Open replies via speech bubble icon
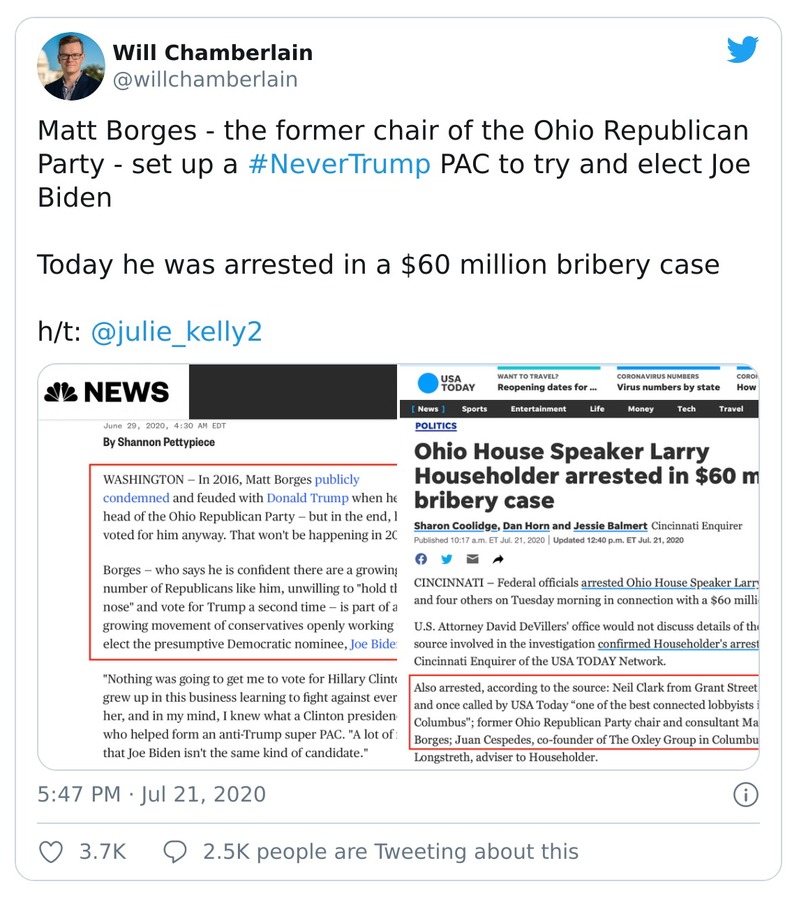This screenshot has width=799, height=900. (x=175, y=852)
